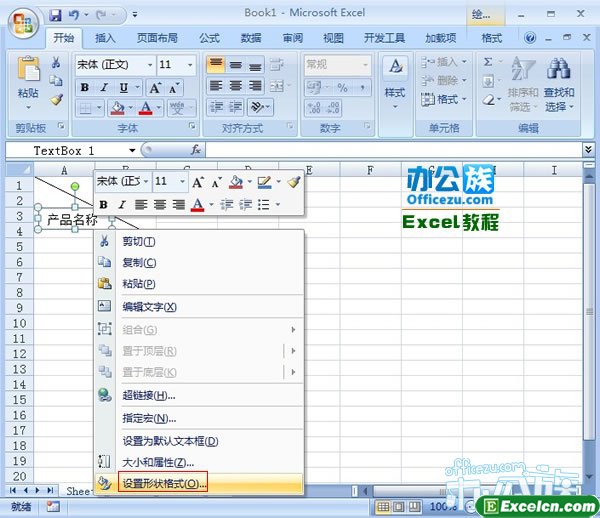This screenshot has width=600, height=518.
Task: Choose Size and Properties (大小和属性) entry
Action: point(199,462)
